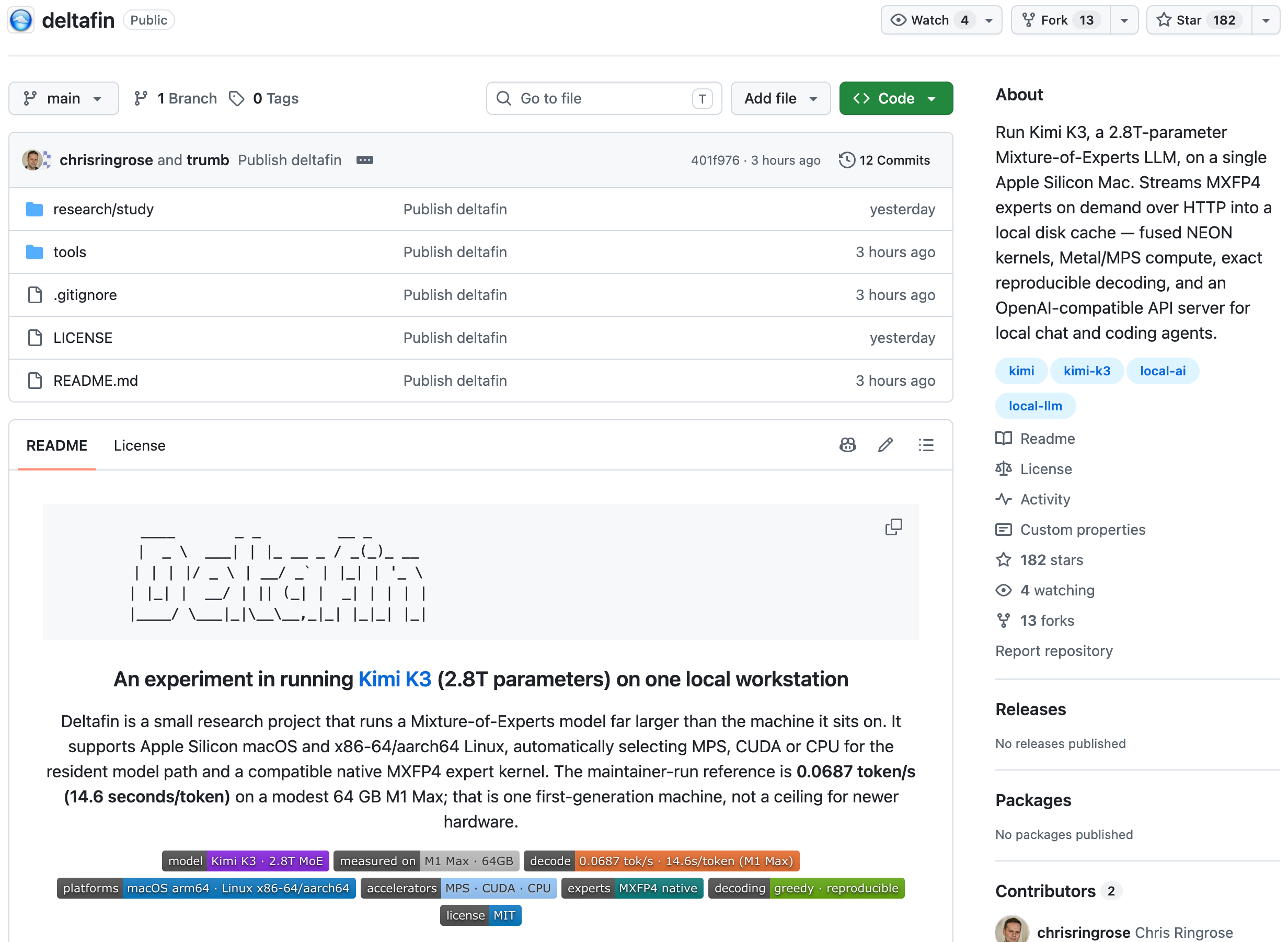The image size is (1288, 942).
Task: Open the main branch selector
Action: point(63,98)
